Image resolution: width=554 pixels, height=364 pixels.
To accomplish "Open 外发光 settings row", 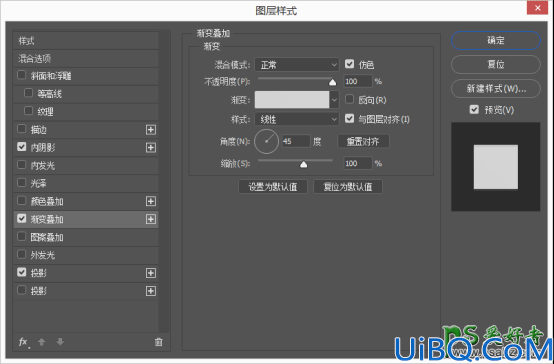I will click(86, 255).
